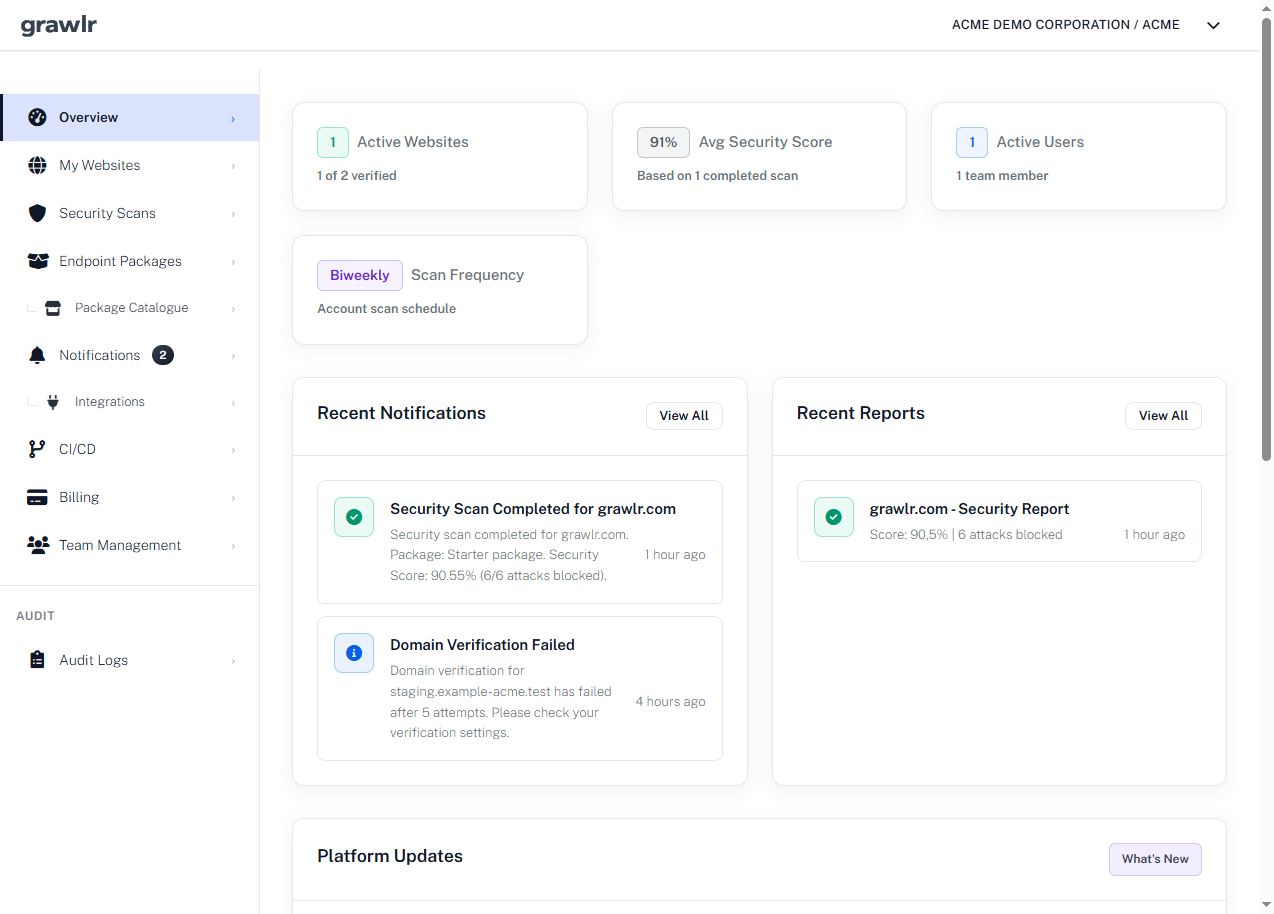Open Audit Logs page
The width and height of the screenshot is (1274, 914).
(130, 660)
